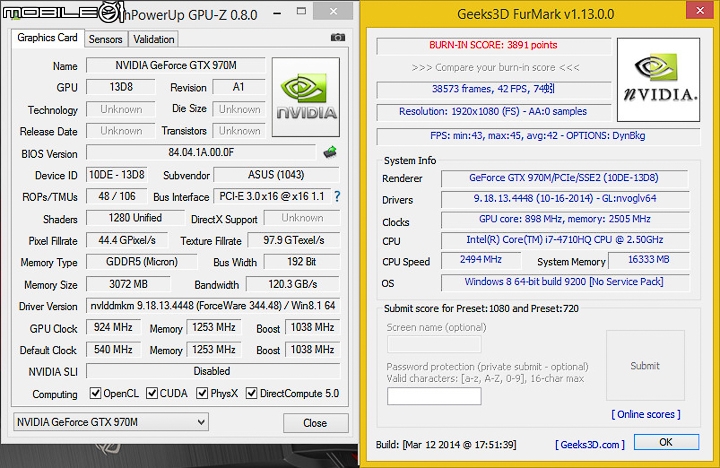Close the FurMark window

click(699, 10)
